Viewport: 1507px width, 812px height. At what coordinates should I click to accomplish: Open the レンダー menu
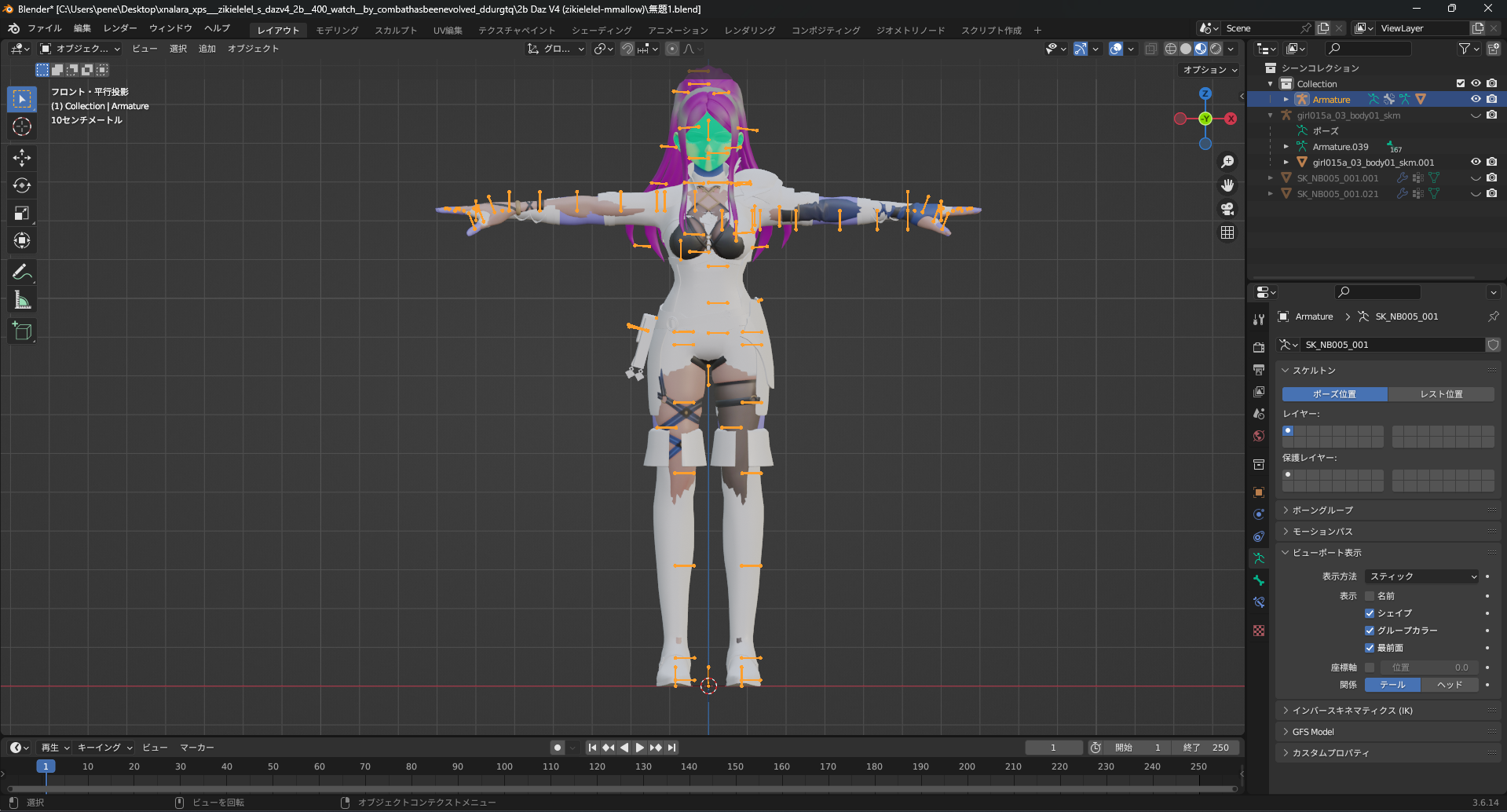pos(120,28)
